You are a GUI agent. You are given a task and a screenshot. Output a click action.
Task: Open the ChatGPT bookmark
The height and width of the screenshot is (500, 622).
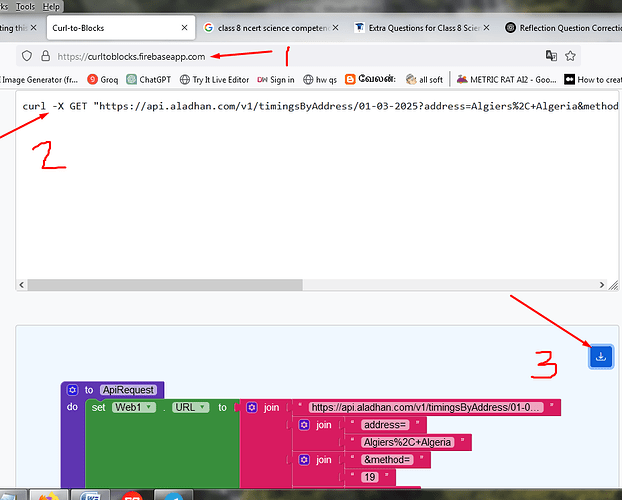click(x=149, y=80)
